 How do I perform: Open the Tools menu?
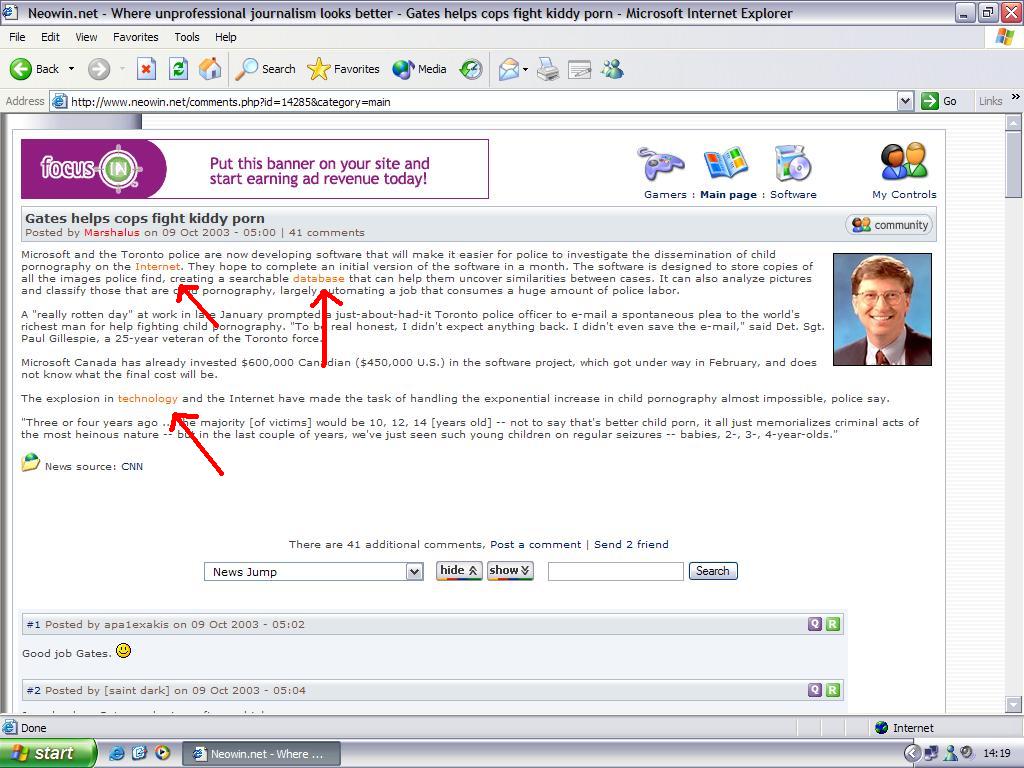tap(187, 37)
